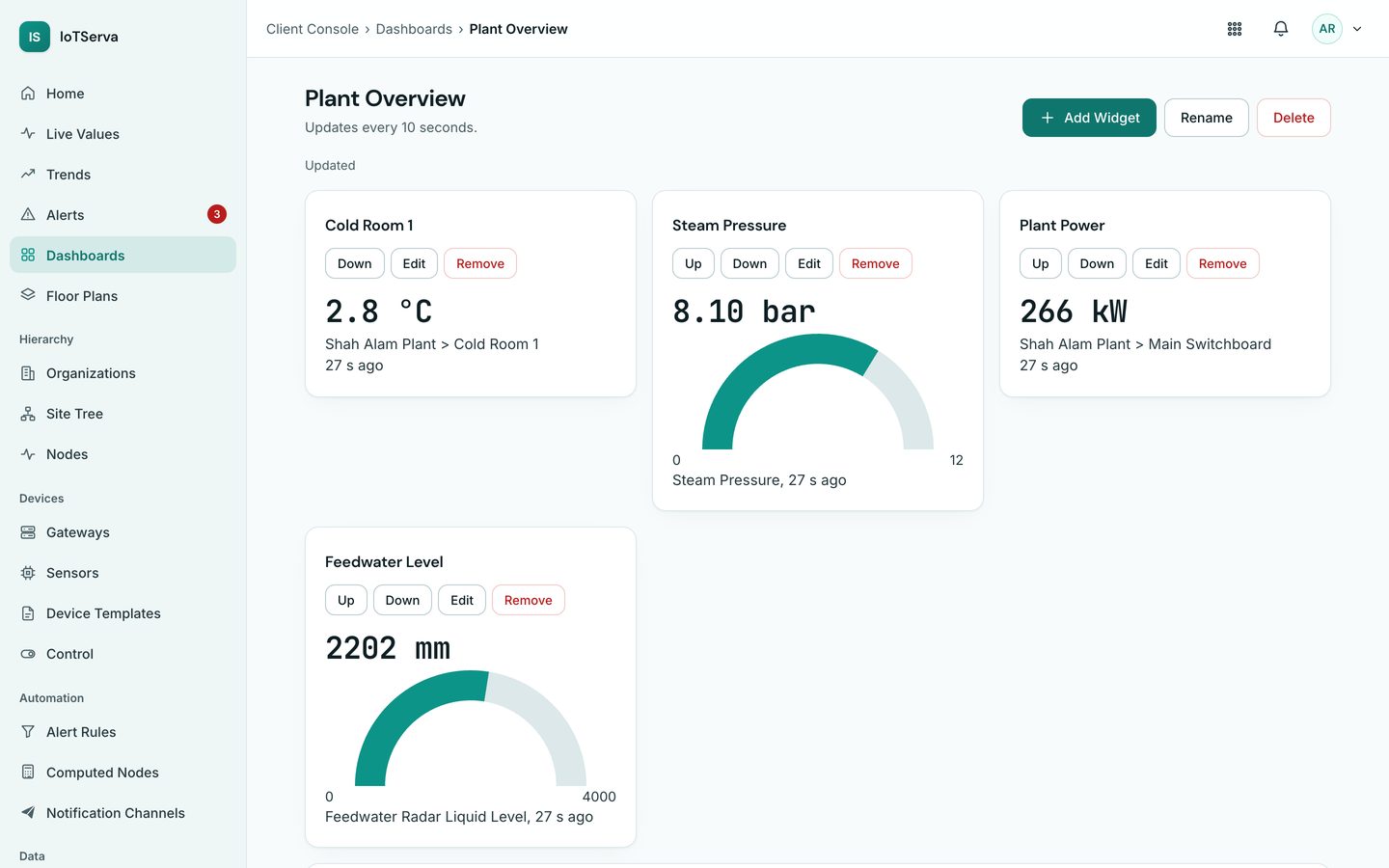Remove the Plant Power widget

[x=1223, y=263]
